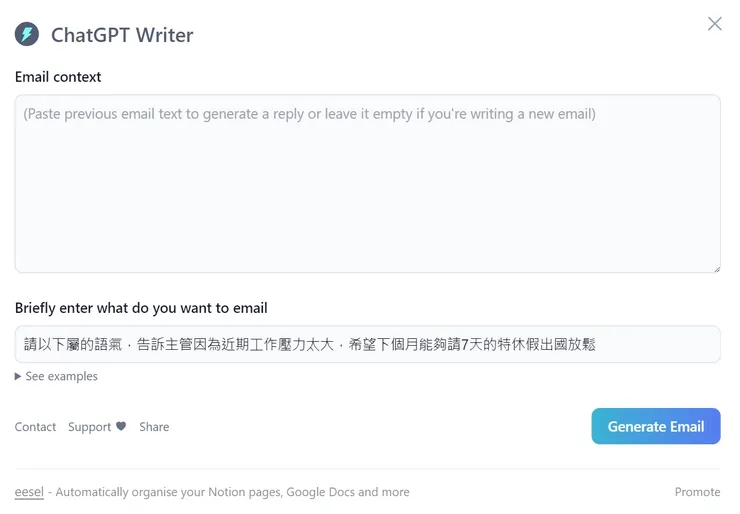
Task: Click 'Briefly enter what do you want to email' label
Action: click(141, 308)
